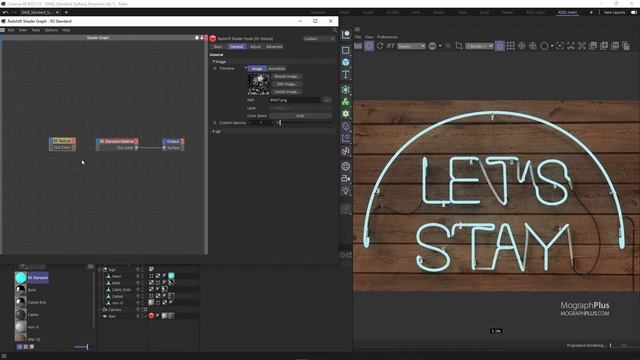Screen dimensions: 640x360
Task: Click the Reload Image button
Action: click(x=287, y=76)
